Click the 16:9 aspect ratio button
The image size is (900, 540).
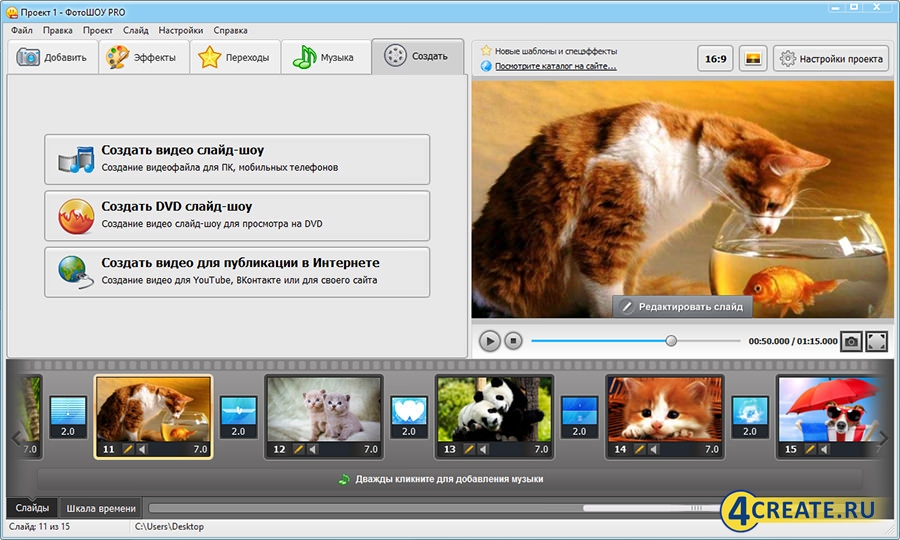[x=715, y=59]
